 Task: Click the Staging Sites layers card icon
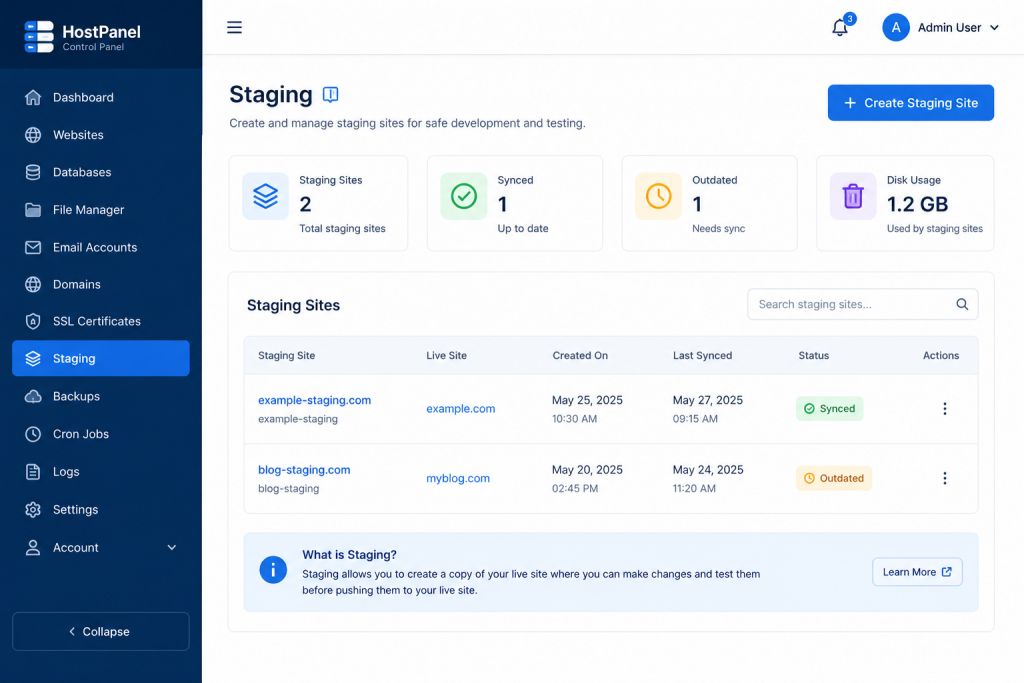pyautogui.click(x=266, y=196)
